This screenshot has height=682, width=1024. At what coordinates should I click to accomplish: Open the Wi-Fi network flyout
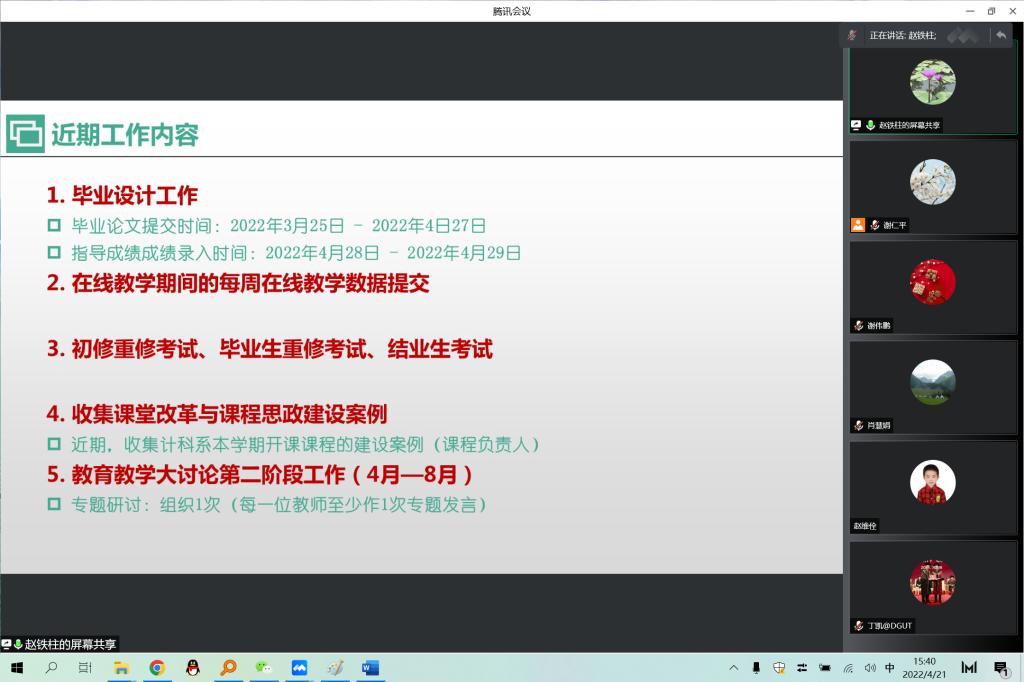(x=848, y=668)
